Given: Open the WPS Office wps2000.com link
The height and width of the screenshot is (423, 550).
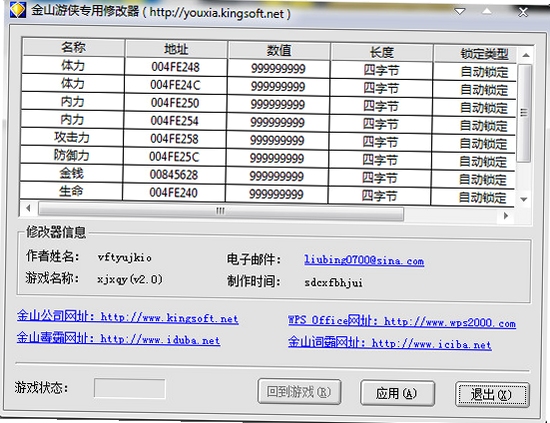Looking at the screenshot, I should 402,322.
